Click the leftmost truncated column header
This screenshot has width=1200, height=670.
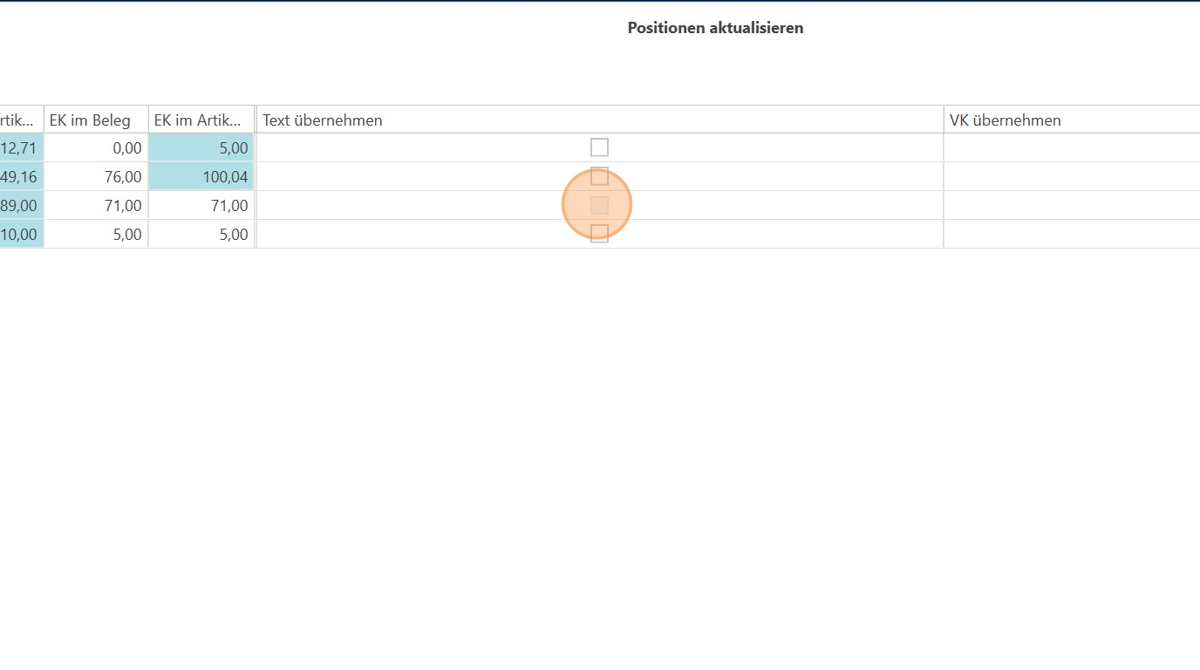pos(20,120)
